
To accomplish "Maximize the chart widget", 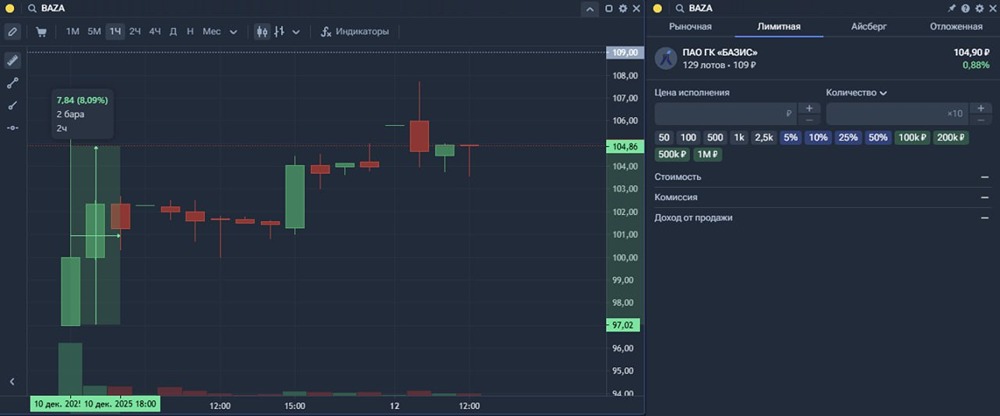I will click(x=608, y=8).
